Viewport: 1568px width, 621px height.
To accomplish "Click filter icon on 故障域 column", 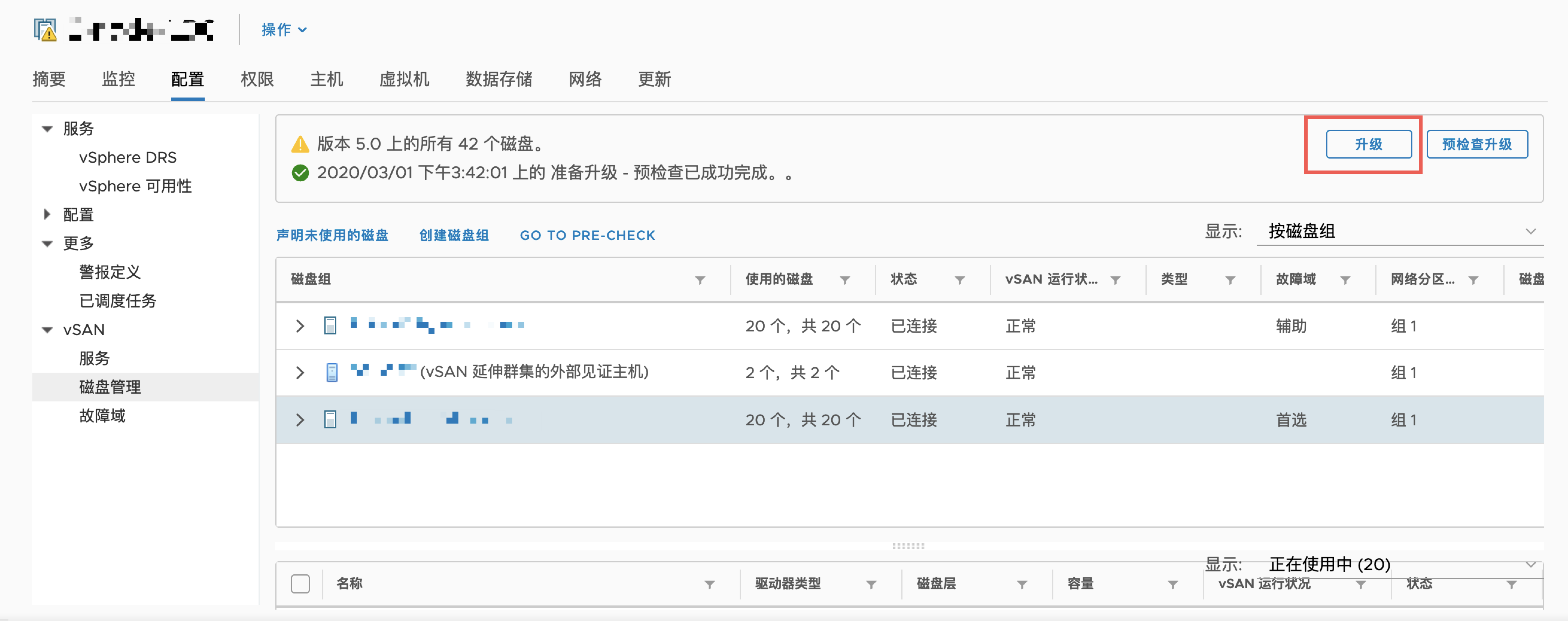I will (x=1345, y=280).
